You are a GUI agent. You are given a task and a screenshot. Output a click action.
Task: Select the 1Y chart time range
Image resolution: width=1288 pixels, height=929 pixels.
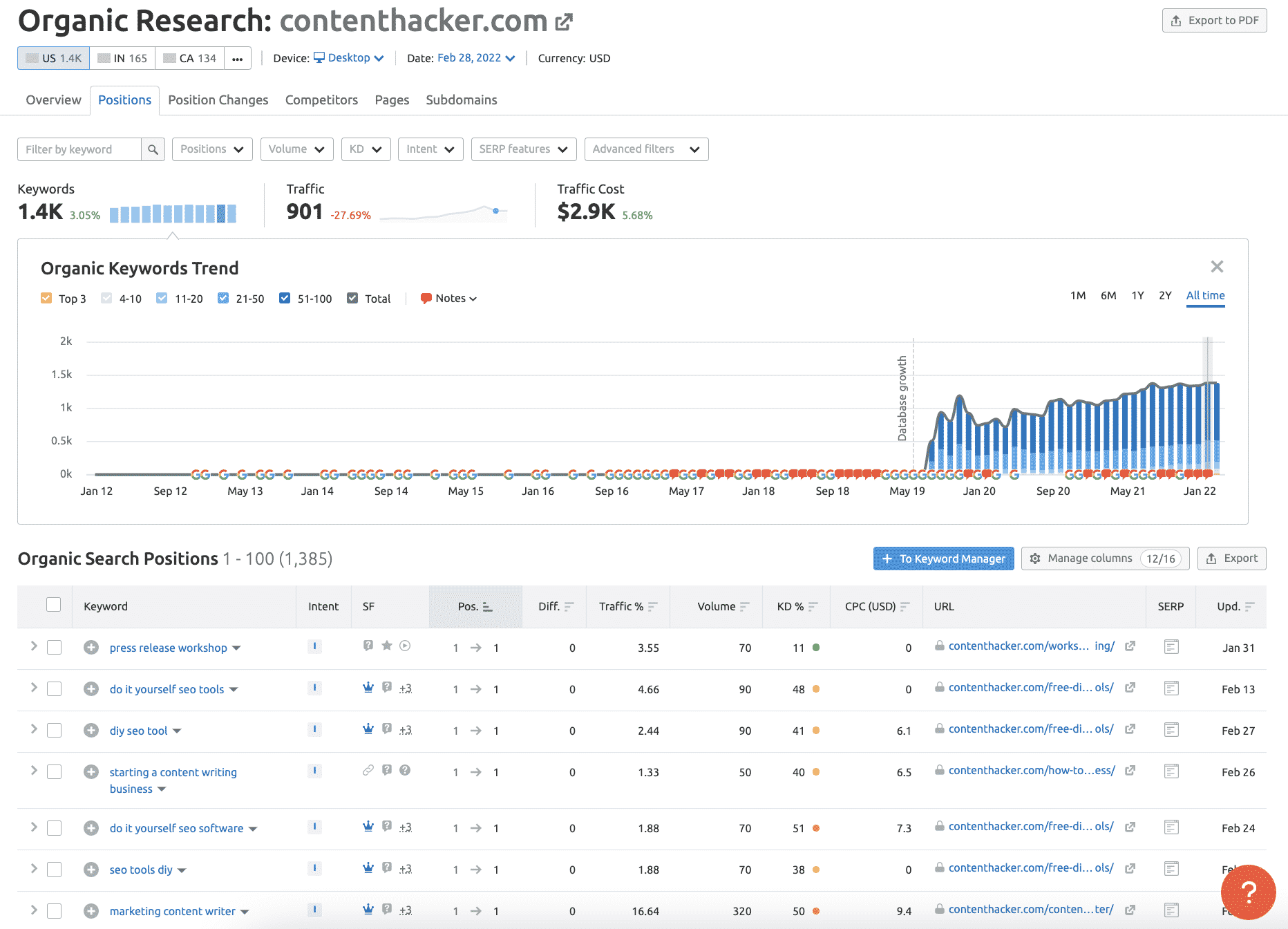coord(1137,296)
